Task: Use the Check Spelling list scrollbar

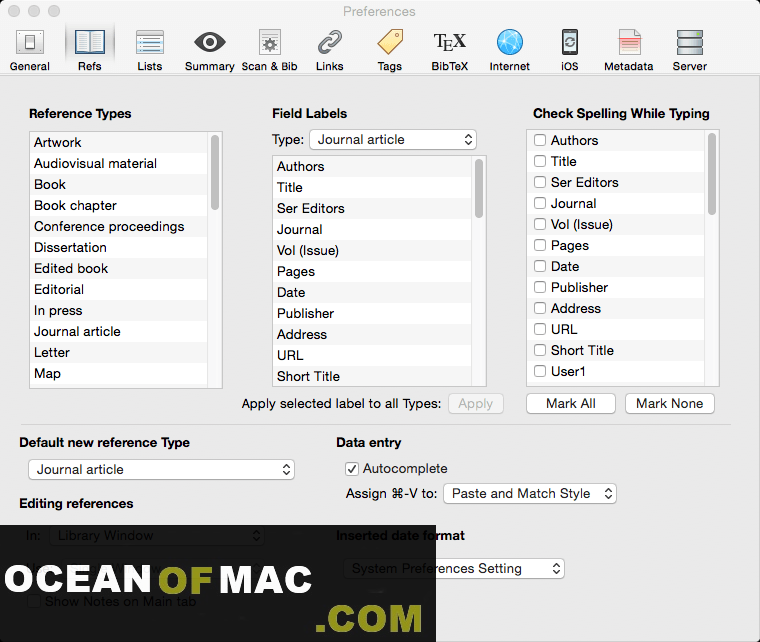Action: click(x=712, y=173)
